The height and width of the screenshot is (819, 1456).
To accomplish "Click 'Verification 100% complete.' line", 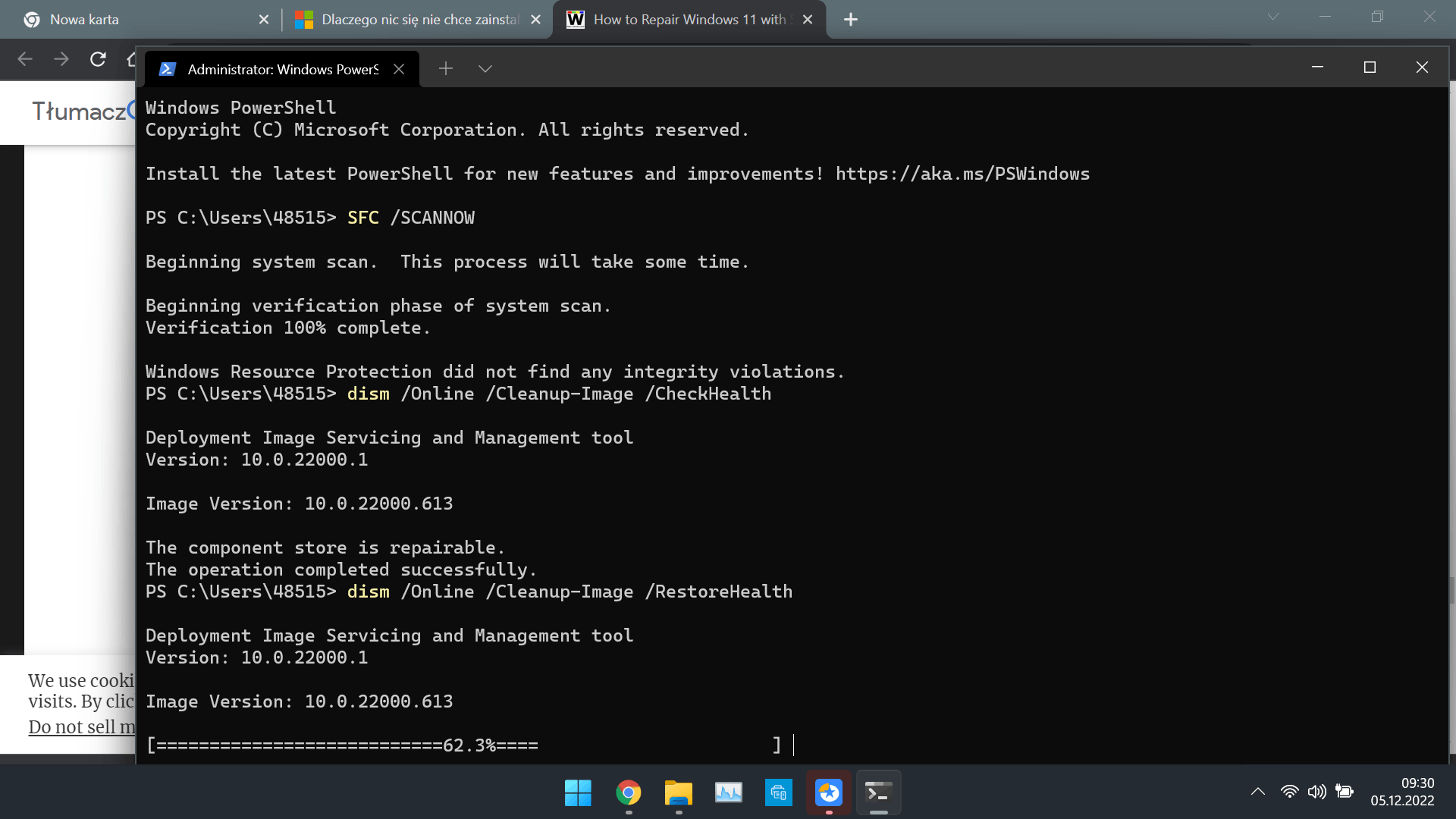I will 288,328.
